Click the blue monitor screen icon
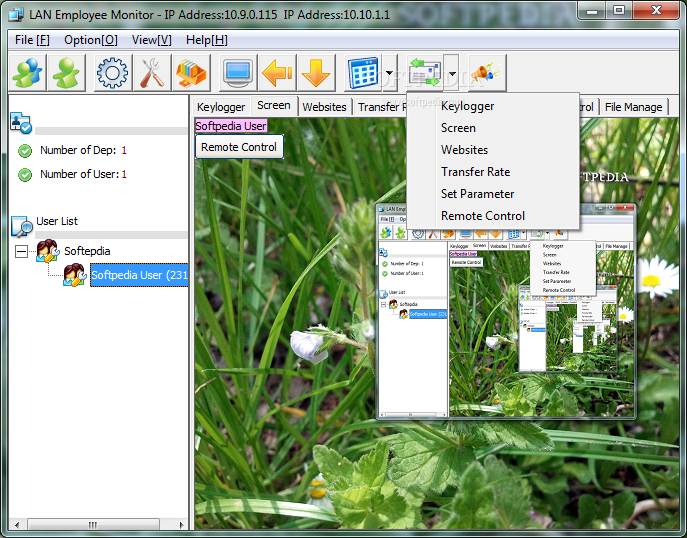Viewport: 687px width, 538px height. click(238, 72)
